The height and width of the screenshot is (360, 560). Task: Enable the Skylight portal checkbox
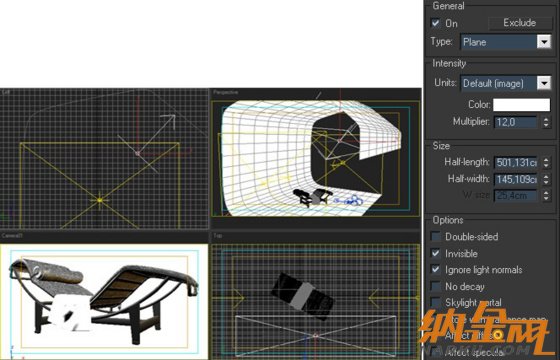(x=435, y=302)
